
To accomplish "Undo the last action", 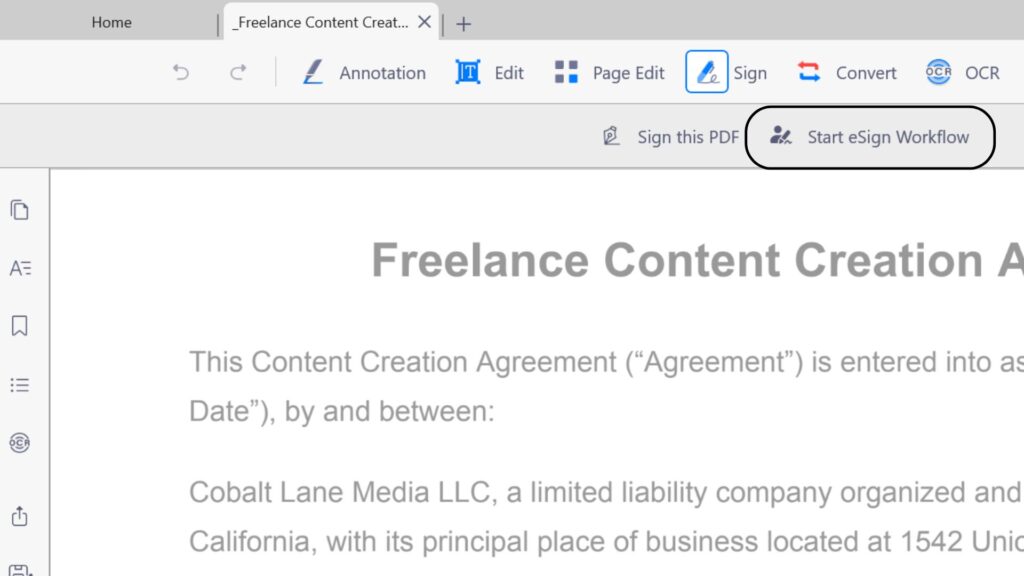I will (x=181, y=72).
